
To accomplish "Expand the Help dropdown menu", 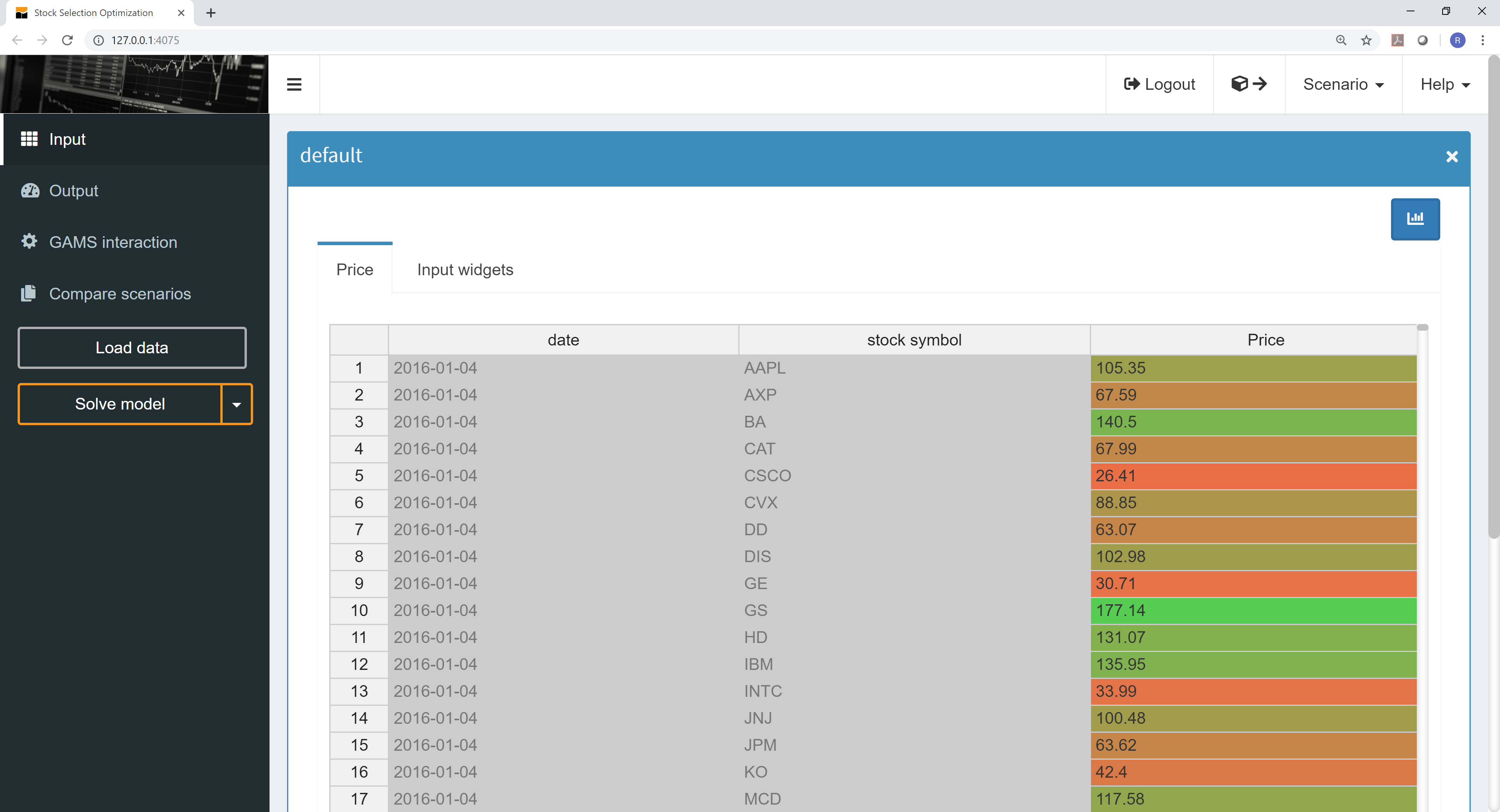I will [1445, 84].
